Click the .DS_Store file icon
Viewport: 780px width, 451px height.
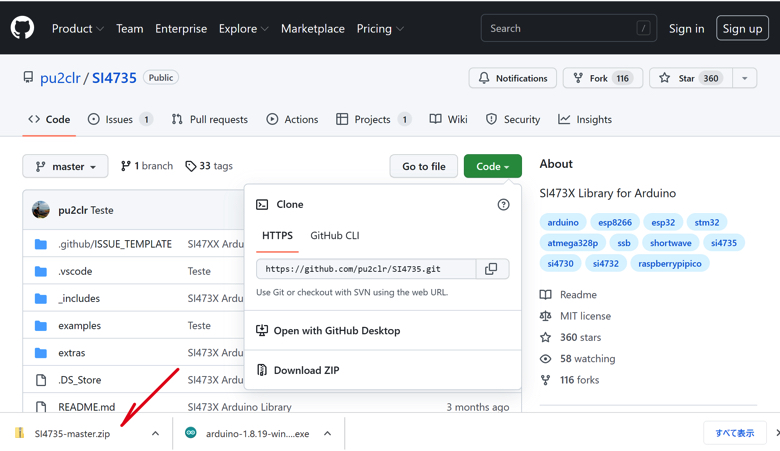click(41, 380)
